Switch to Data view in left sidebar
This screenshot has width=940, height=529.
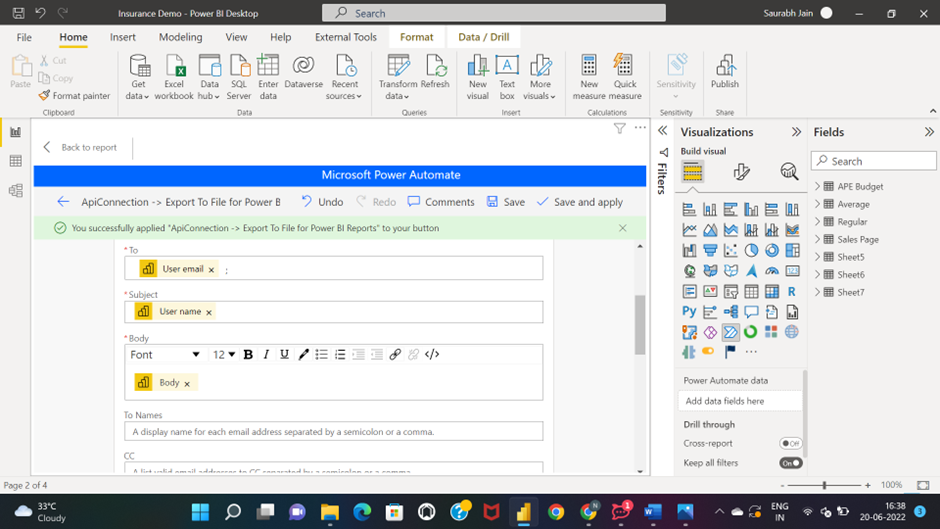point(16,161)
